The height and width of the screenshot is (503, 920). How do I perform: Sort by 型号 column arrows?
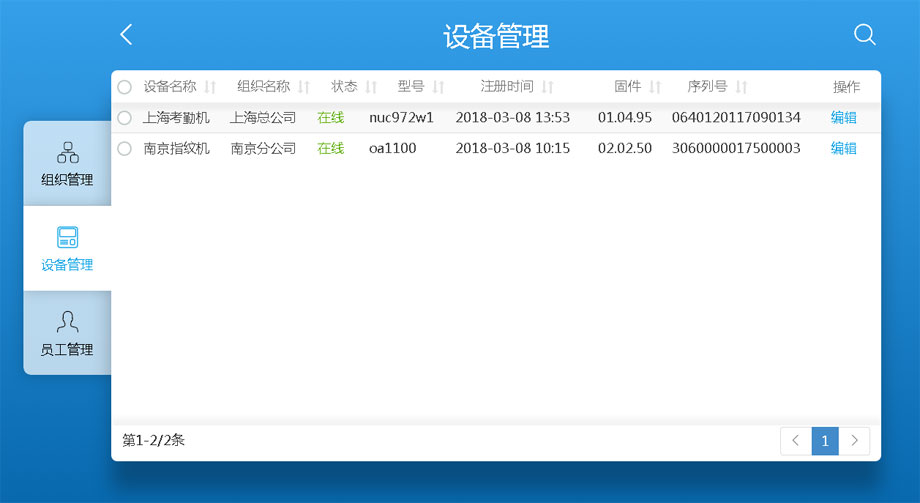(x=438, y=87)
